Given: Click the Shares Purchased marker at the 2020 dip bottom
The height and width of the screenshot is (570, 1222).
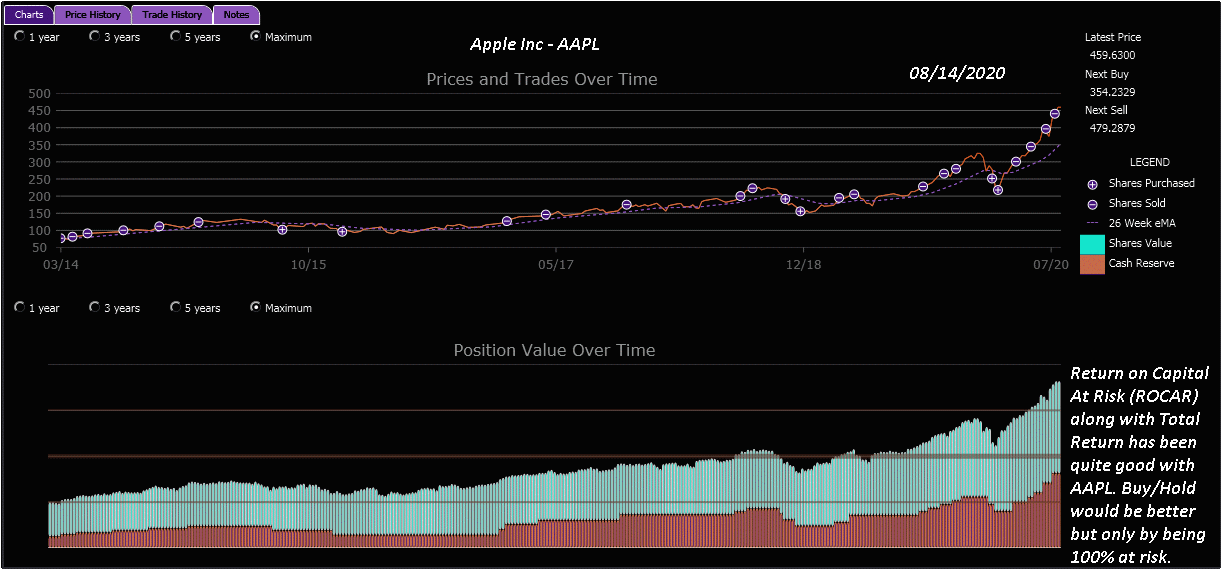Looking at the screenshot, I should (x=997, y=189).
